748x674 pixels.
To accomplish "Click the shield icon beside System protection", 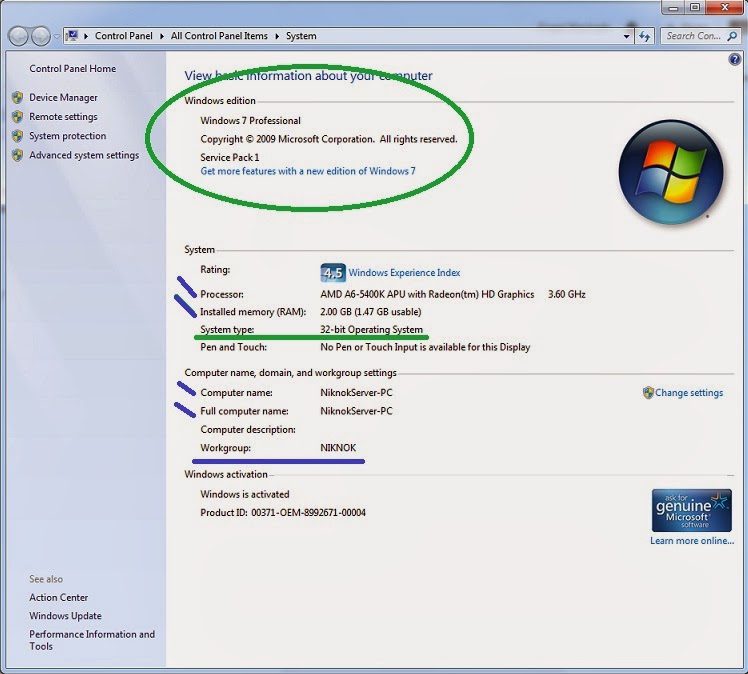I will pos(17,136).
